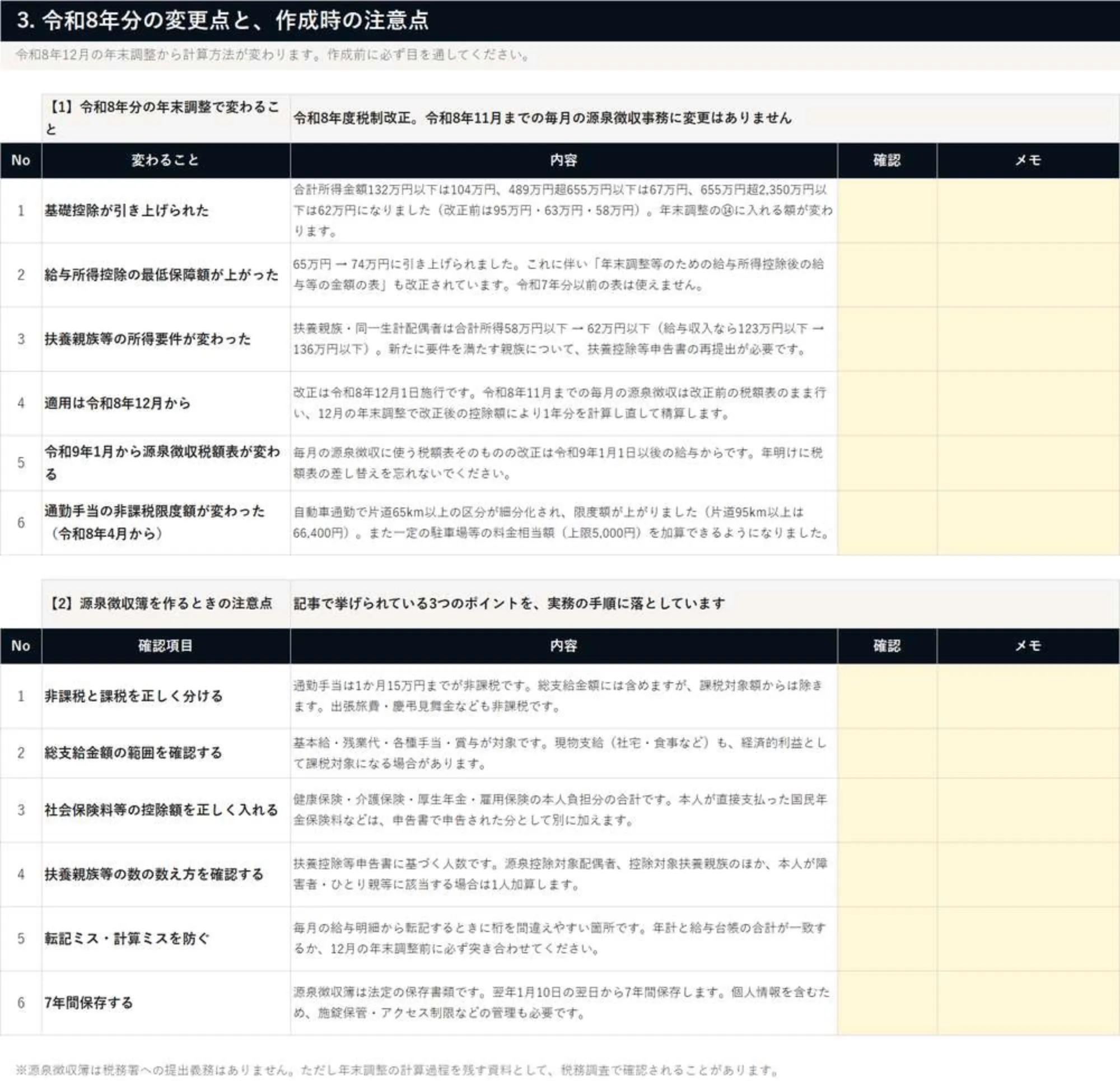1120x1081 pixels.
Task: Click the メモ cell for 総支給金額 row
Action: pos(1028,753)
